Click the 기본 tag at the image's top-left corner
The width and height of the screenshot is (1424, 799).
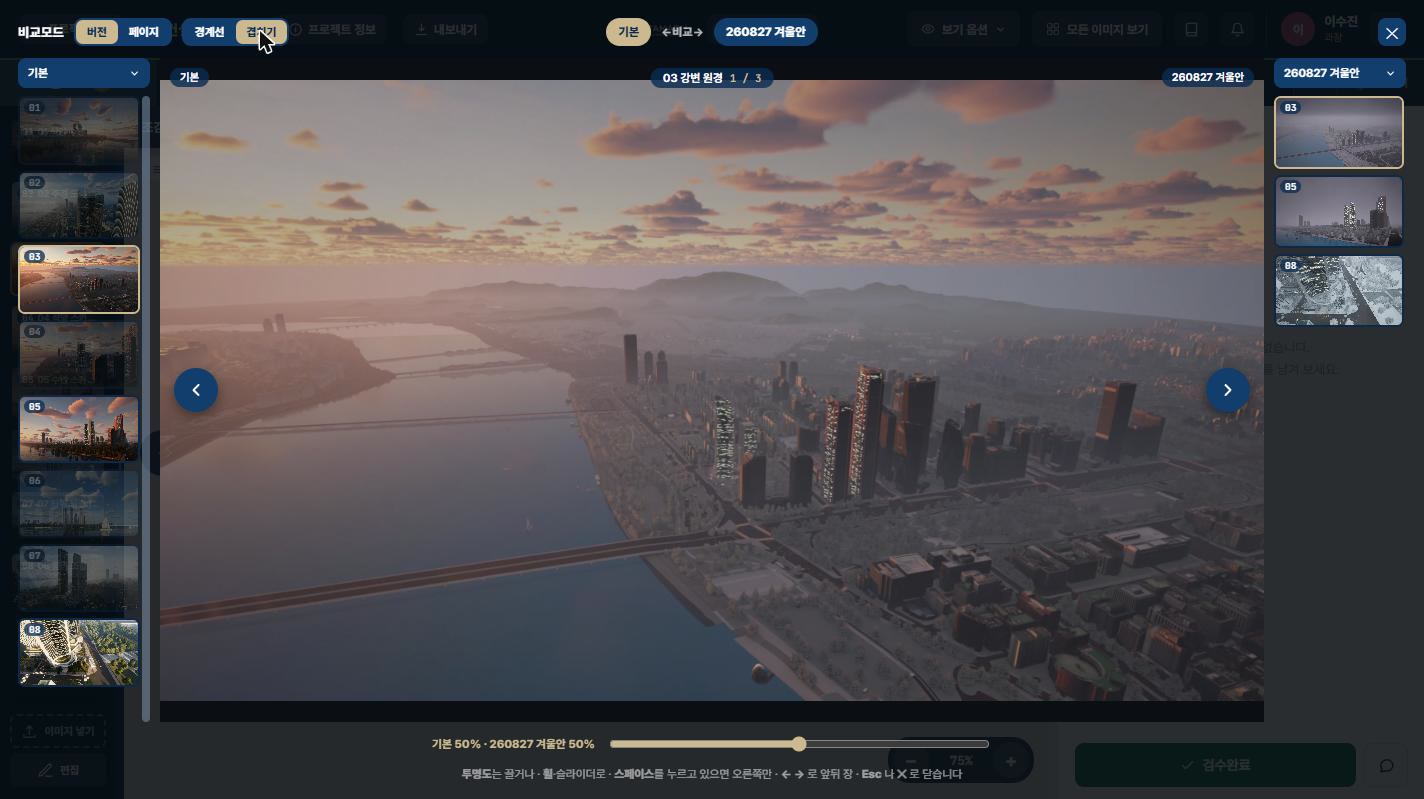[x=189, y=77]
